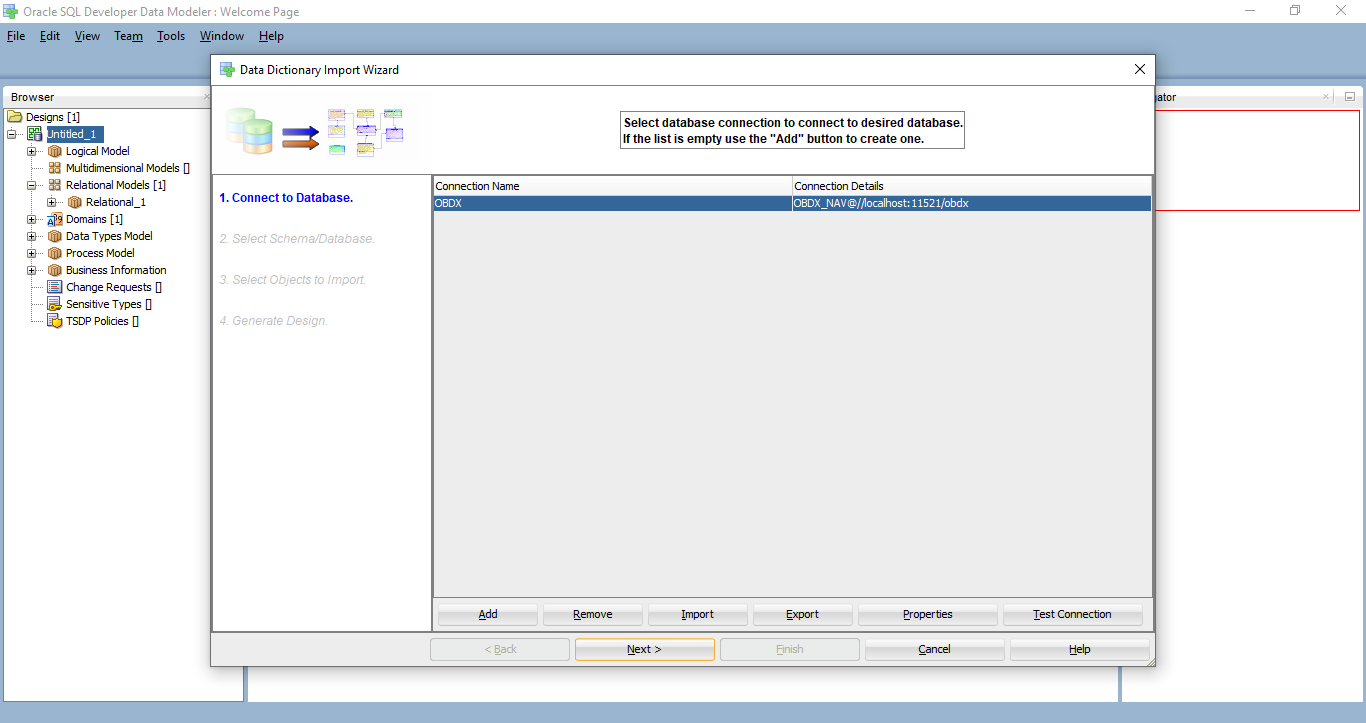Click the Multidimensional Models icon

[55, 168]
